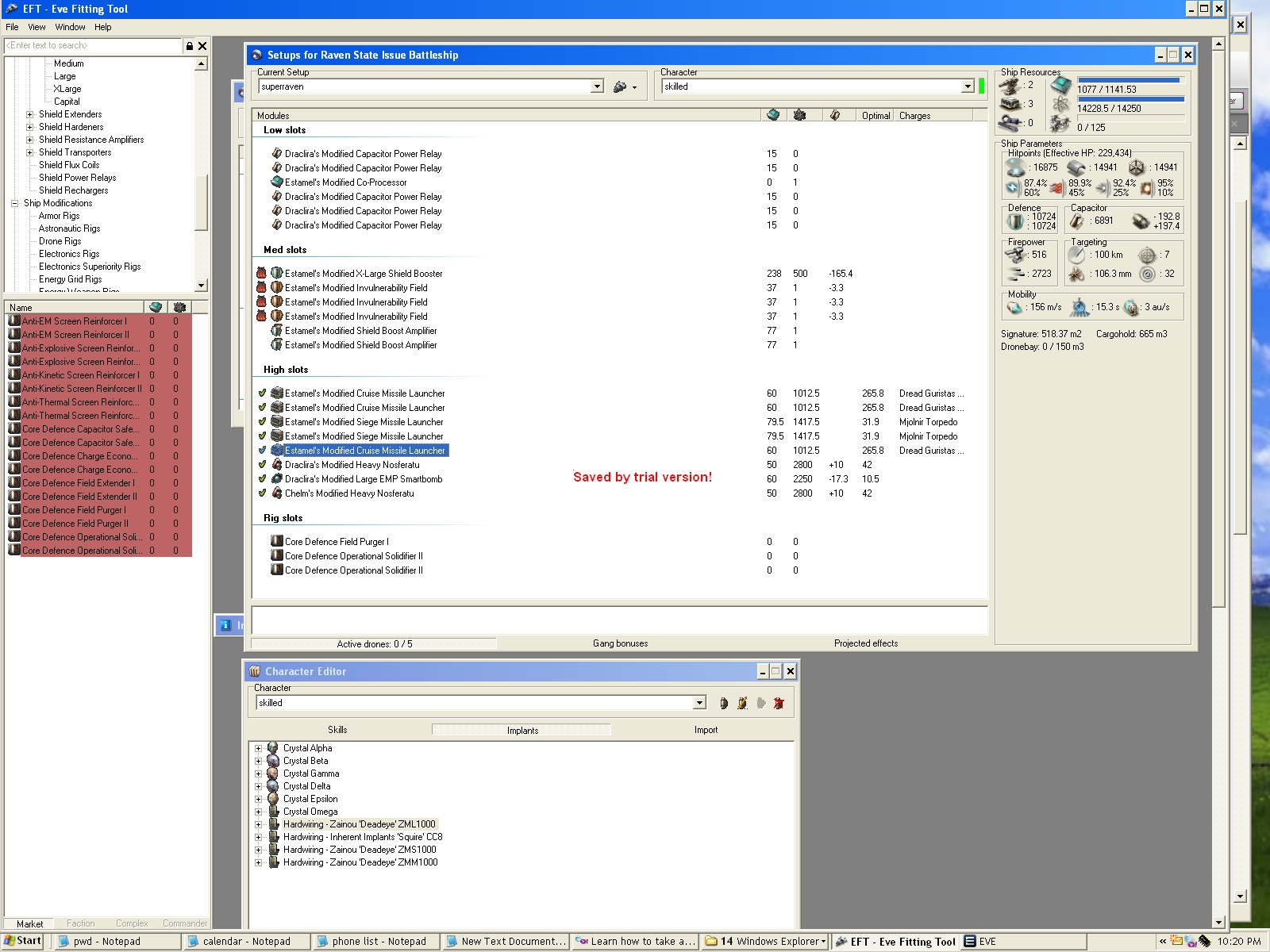The width and height of the screenshot is (1270, 952).
Task: Toggle active checkmark of Draclira's Heavy Nosferatu
Action: (262, 464)
